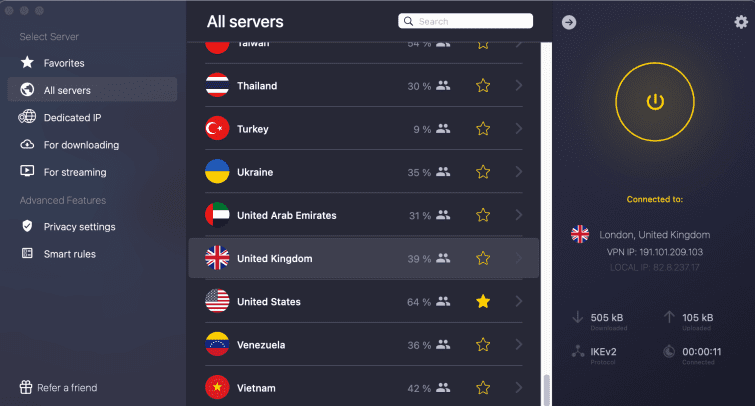Image resolution: width=755 pixels, height=406 pixels.
Task: Select the United States server name
Action: (x=269, y=301)
